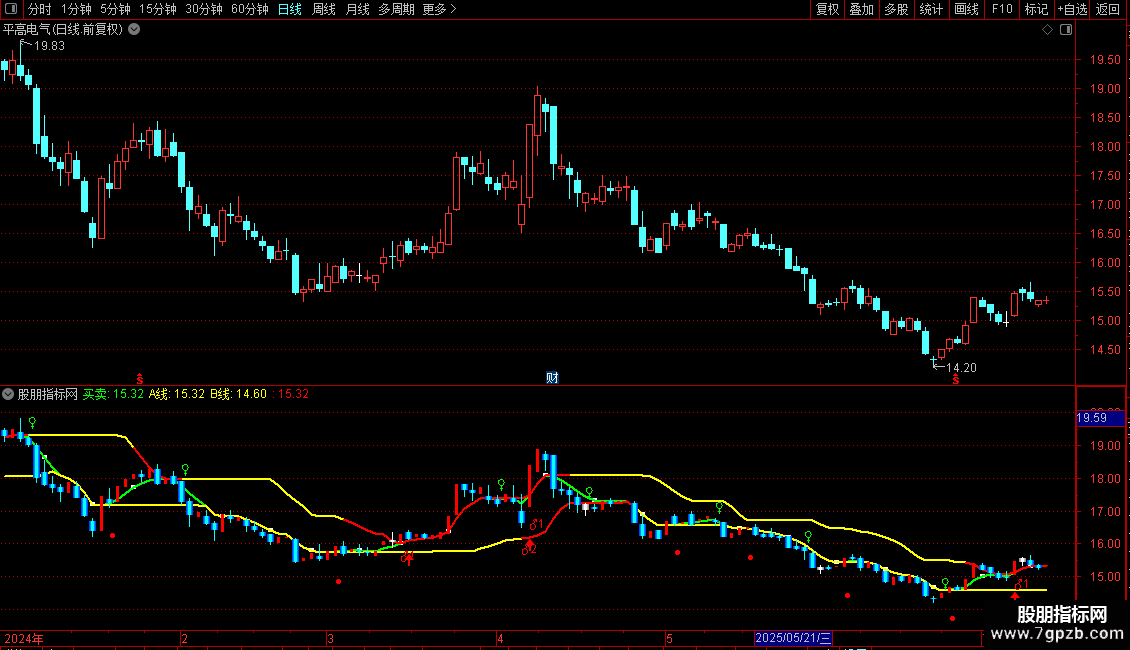Screen dimensions: 1130x650
Task: Open the 多周期 multi-period view
Action: coord(396,9)
